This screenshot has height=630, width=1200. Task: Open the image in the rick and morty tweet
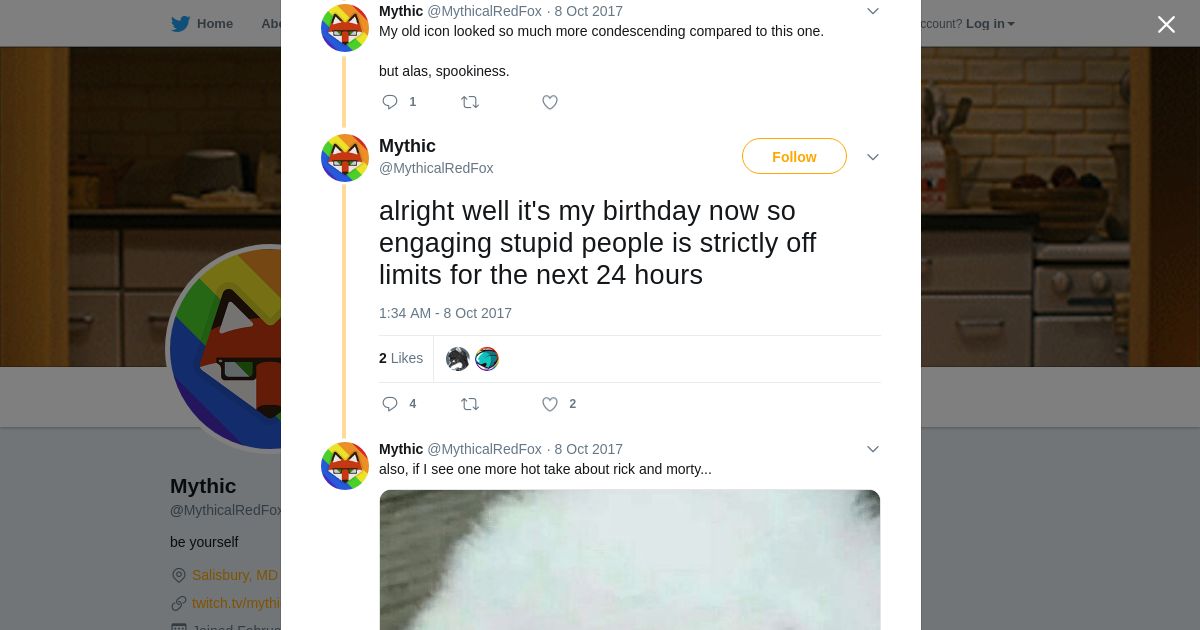tap(630, 560)
